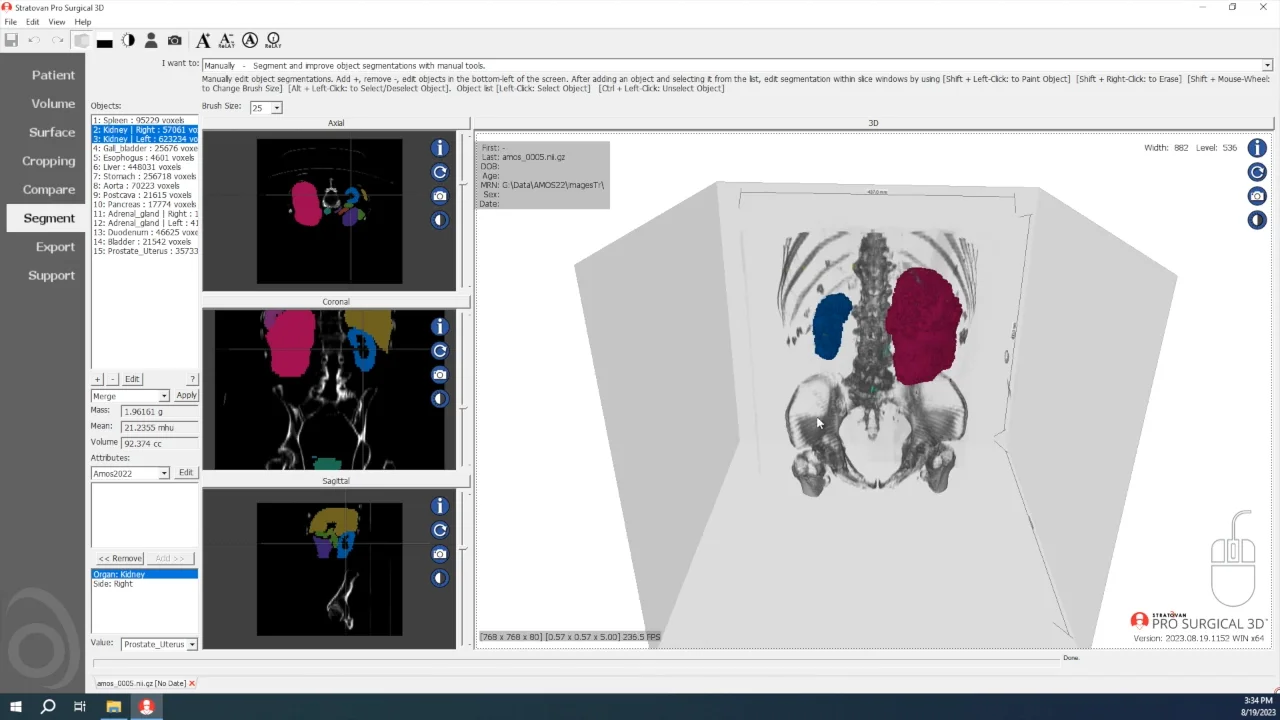Reset the Coronal view with refresh icon
Viewport: 1280px width, 720px height.
point(440,351)
